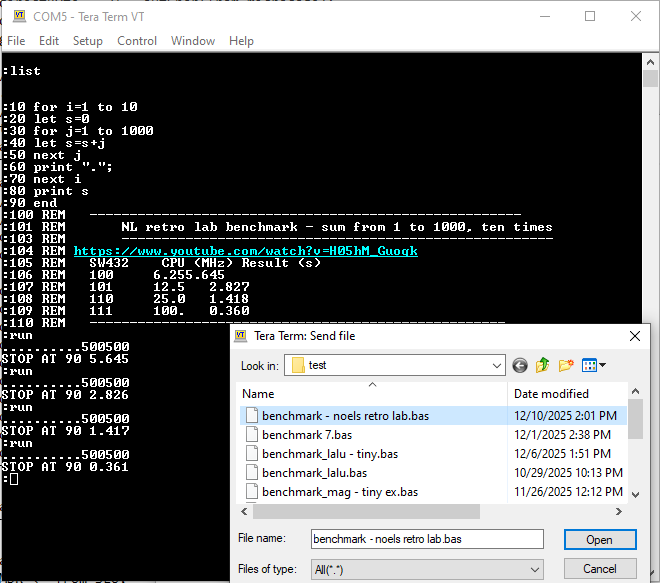This screenshot has height=583, width=660.
Task: Expand the Files of type dropdown
Action: pyautogui.click(x=535, y=570)
